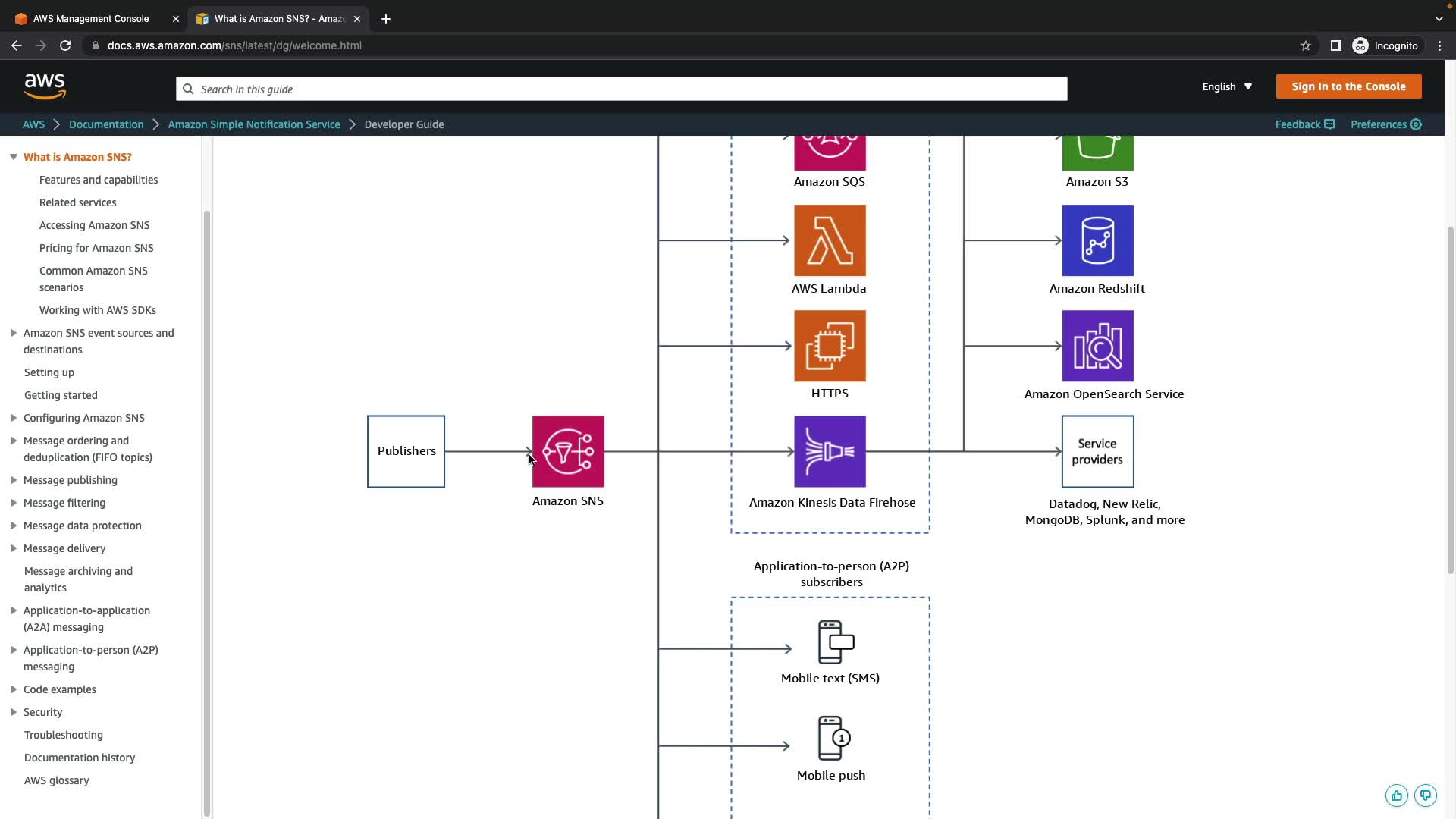This screenshot has height=819, width=1456.
Task: Expand the Security section
Action: 13,712
